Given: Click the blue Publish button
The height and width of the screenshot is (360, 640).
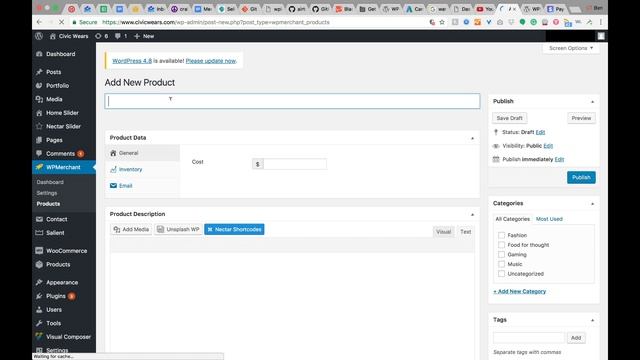Looking at the screenshot, I should pyautogui.click(x=581, y=178).
